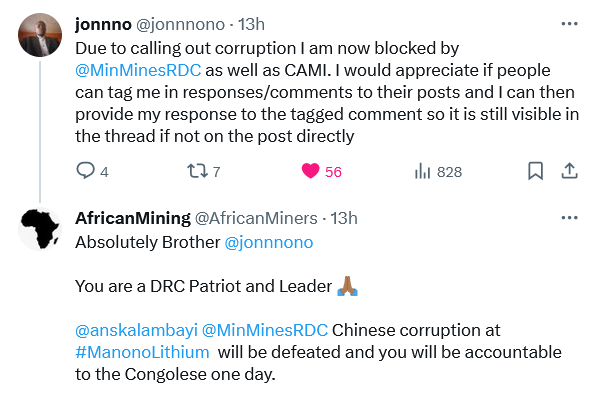Open jonnno's profile picture

pos(40,35)
